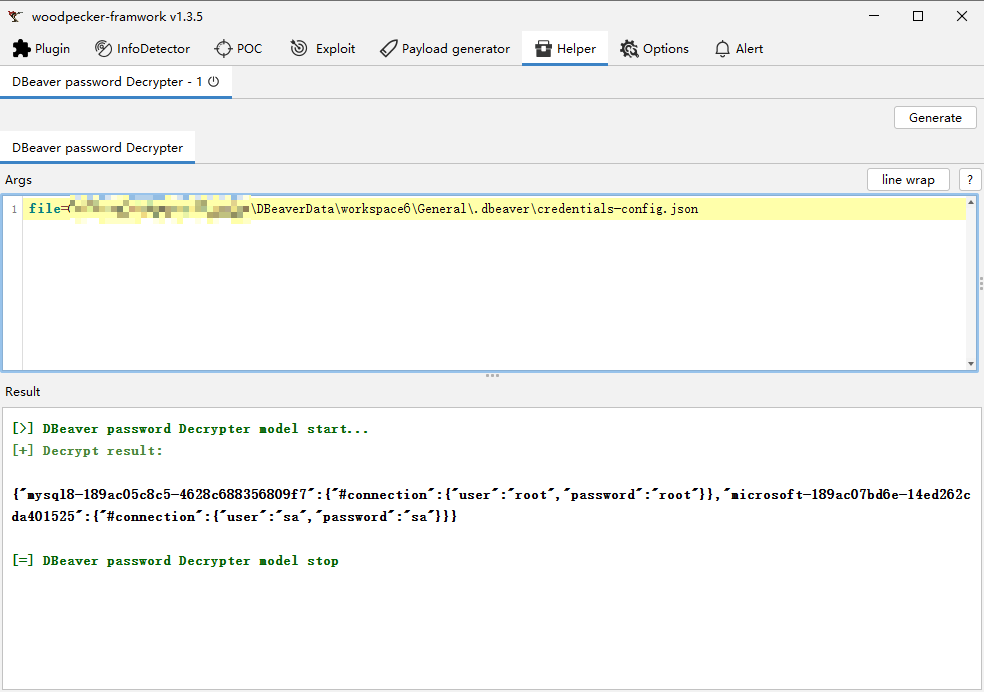This screenshot has width=984, height=692.
Task: Click the woodpecker app logo icon
Action: click(15, 16)
